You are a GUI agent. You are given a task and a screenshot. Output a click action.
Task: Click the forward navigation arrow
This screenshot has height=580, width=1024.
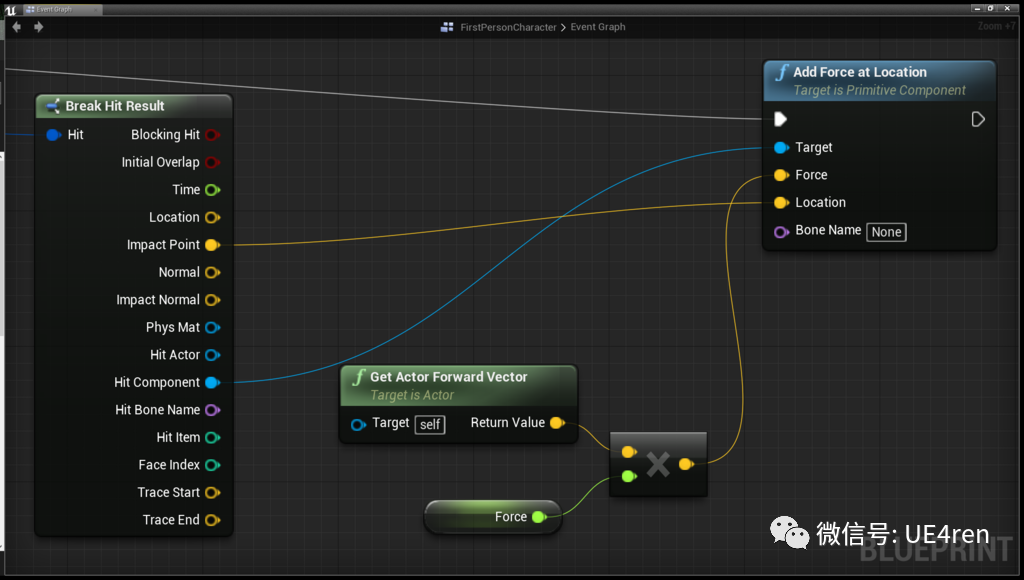point(37,27)
